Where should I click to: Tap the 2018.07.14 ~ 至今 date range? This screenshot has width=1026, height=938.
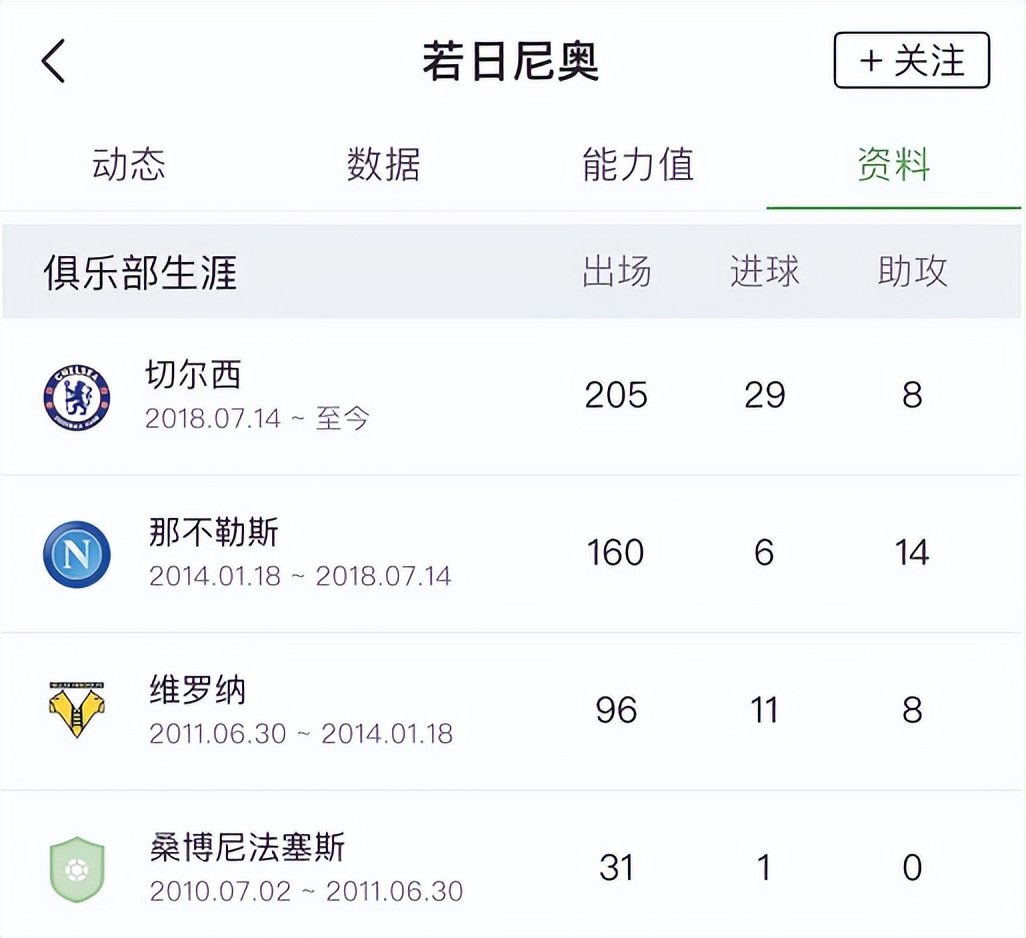[x=256, y=420]
